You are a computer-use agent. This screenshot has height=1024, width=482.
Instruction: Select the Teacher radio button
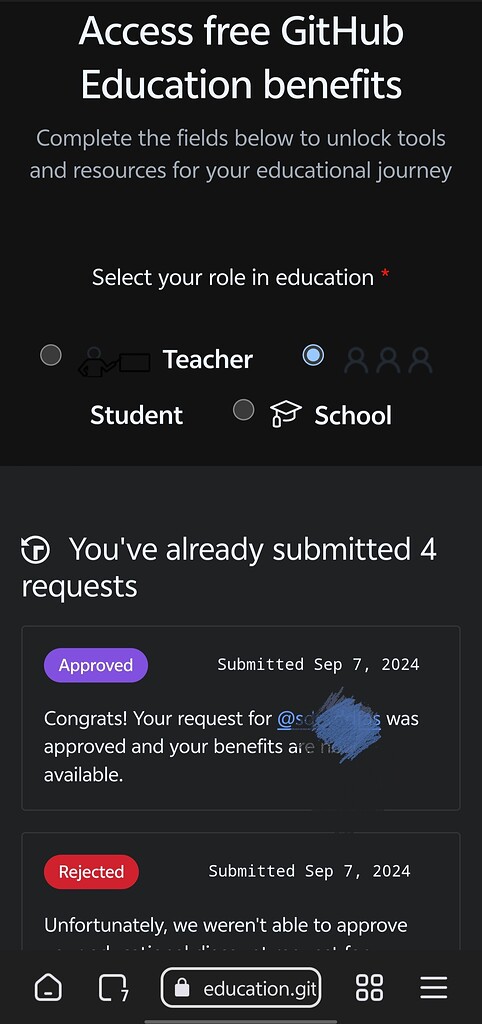point(51,355)
